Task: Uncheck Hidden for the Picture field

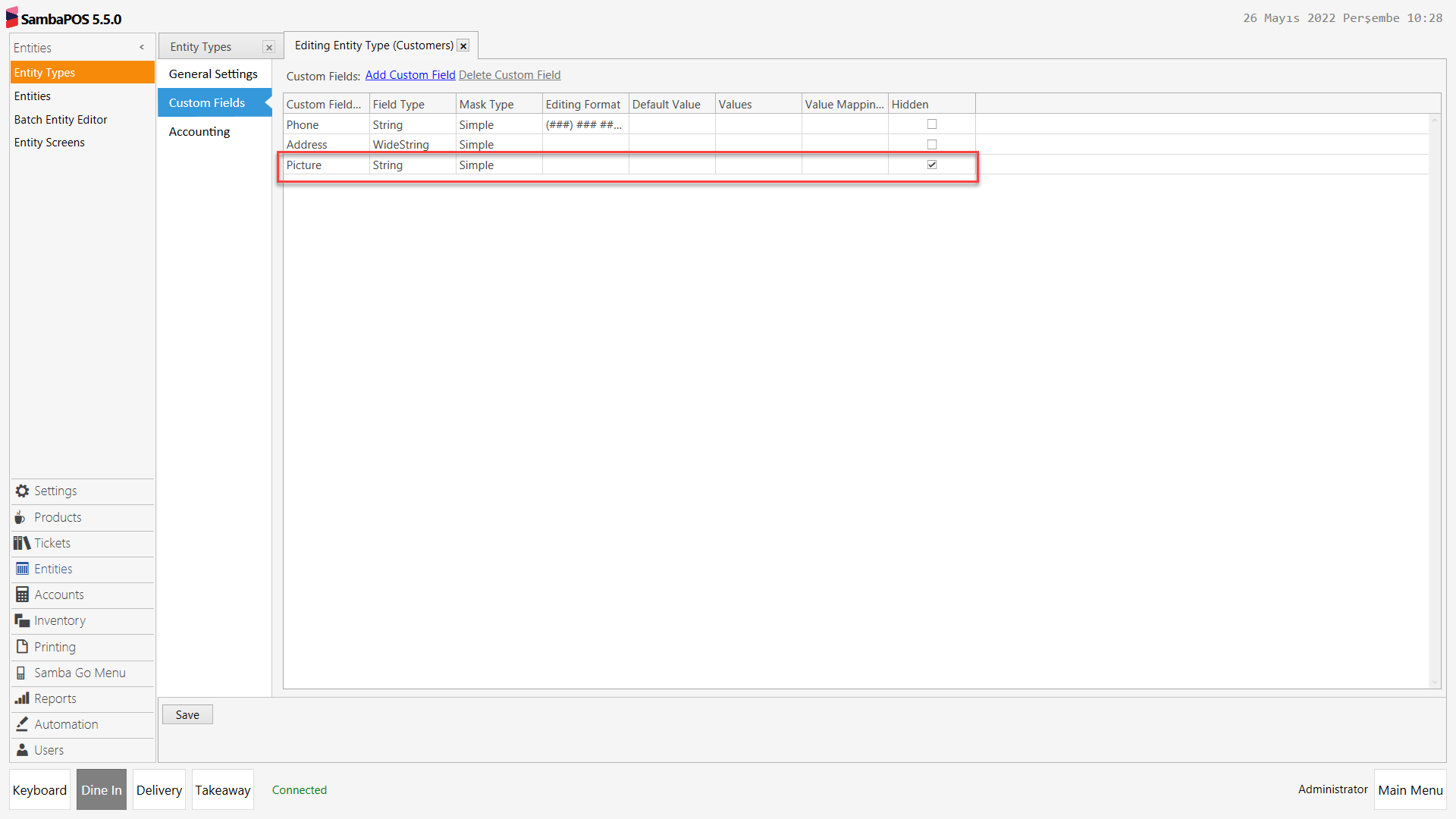Action: (932, 164)
